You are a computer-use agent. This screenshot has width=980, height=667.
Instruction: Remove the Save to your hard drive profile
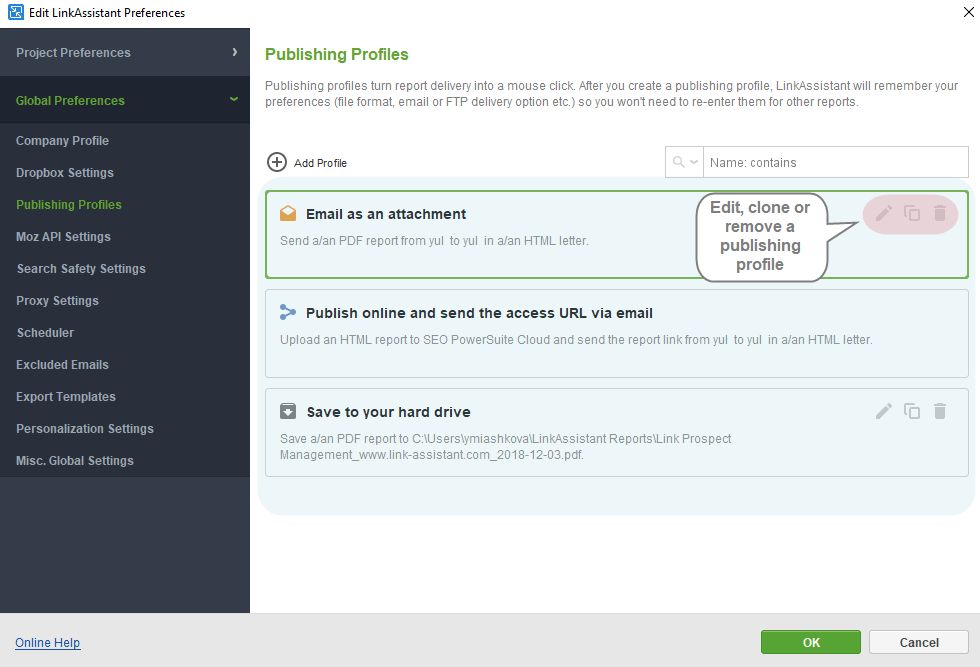pos(940,411)
